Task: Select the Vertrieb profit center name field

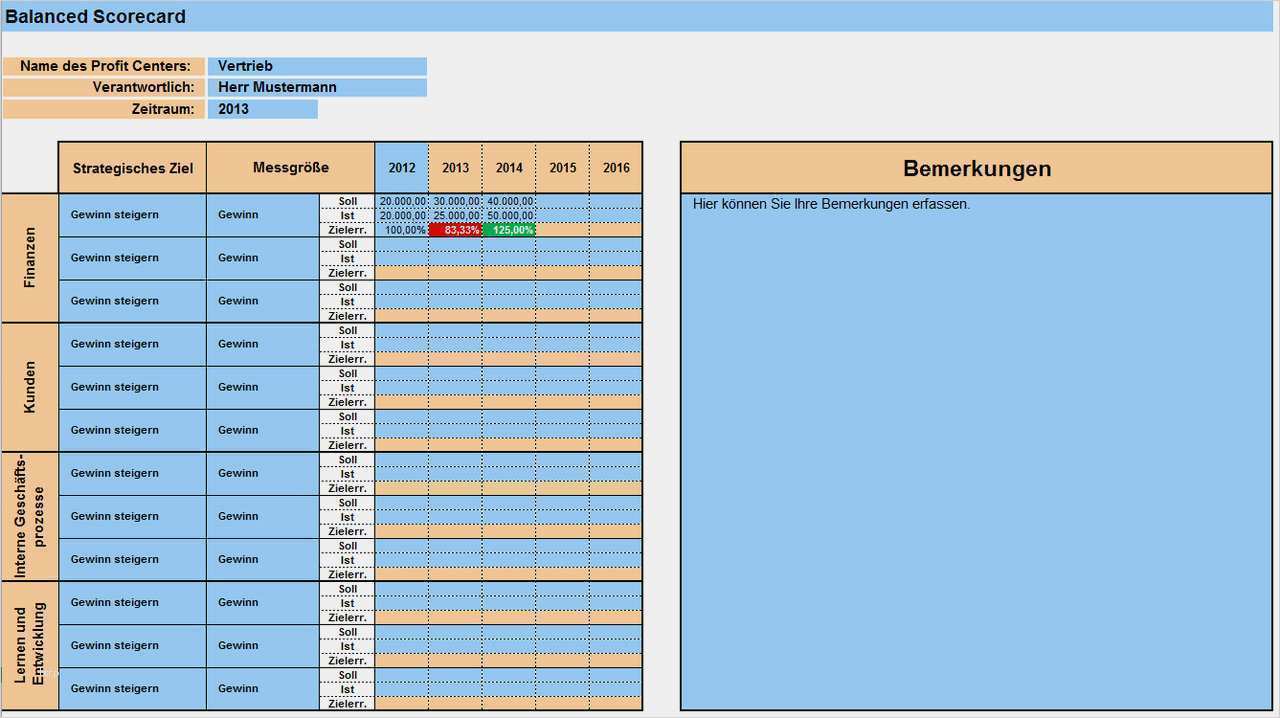Action: pyautogui.click(x=316, y=66)
